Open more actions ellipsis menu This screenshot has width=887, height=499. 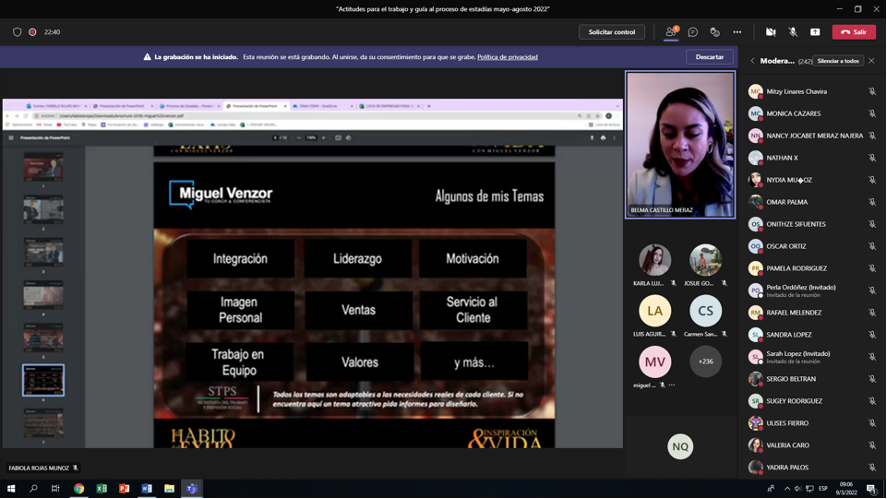point(737,32)
